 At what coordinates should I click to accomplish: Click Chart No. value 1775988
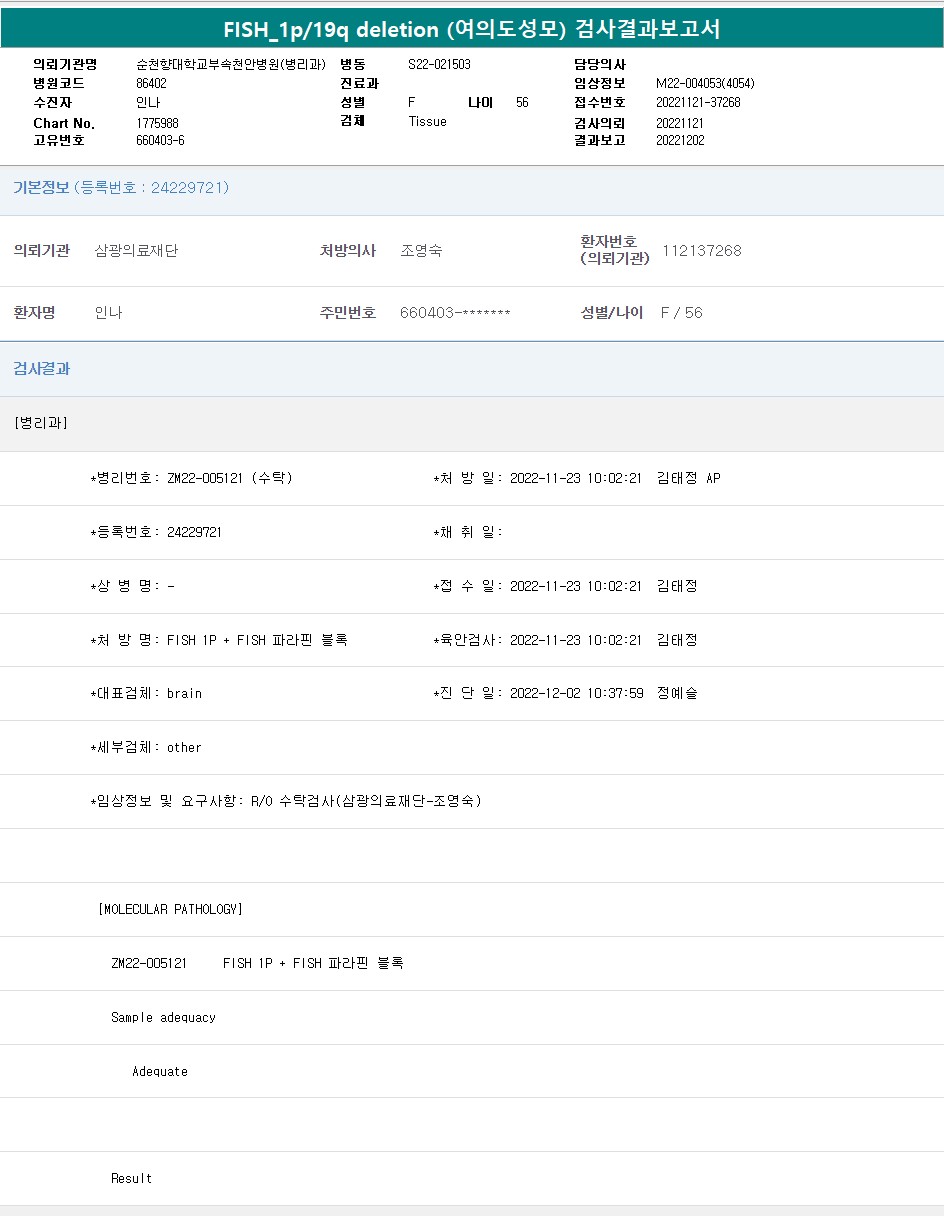pos(157,123)
